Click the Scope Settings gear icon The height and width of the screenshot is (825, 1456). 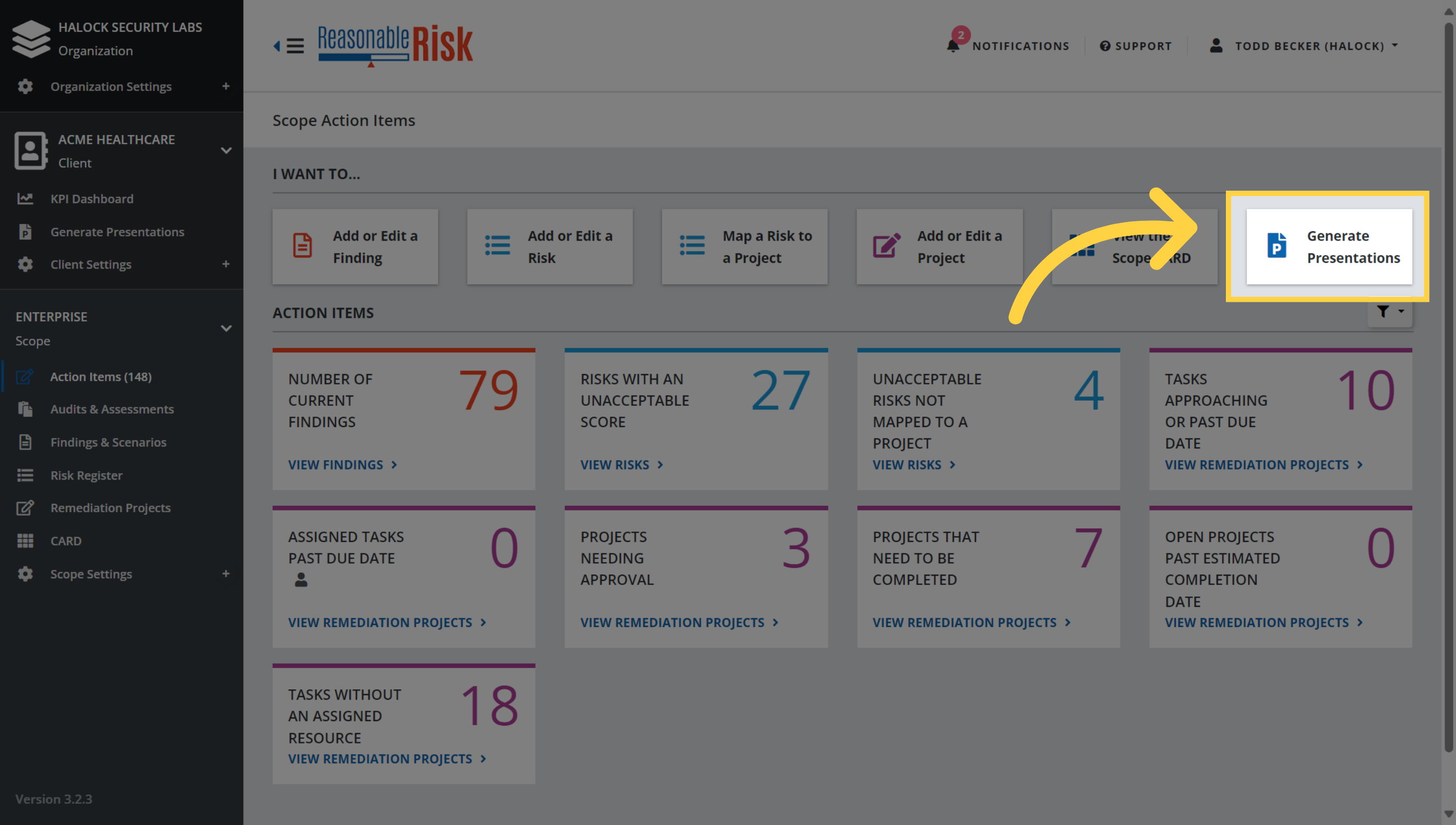point(25,574)
